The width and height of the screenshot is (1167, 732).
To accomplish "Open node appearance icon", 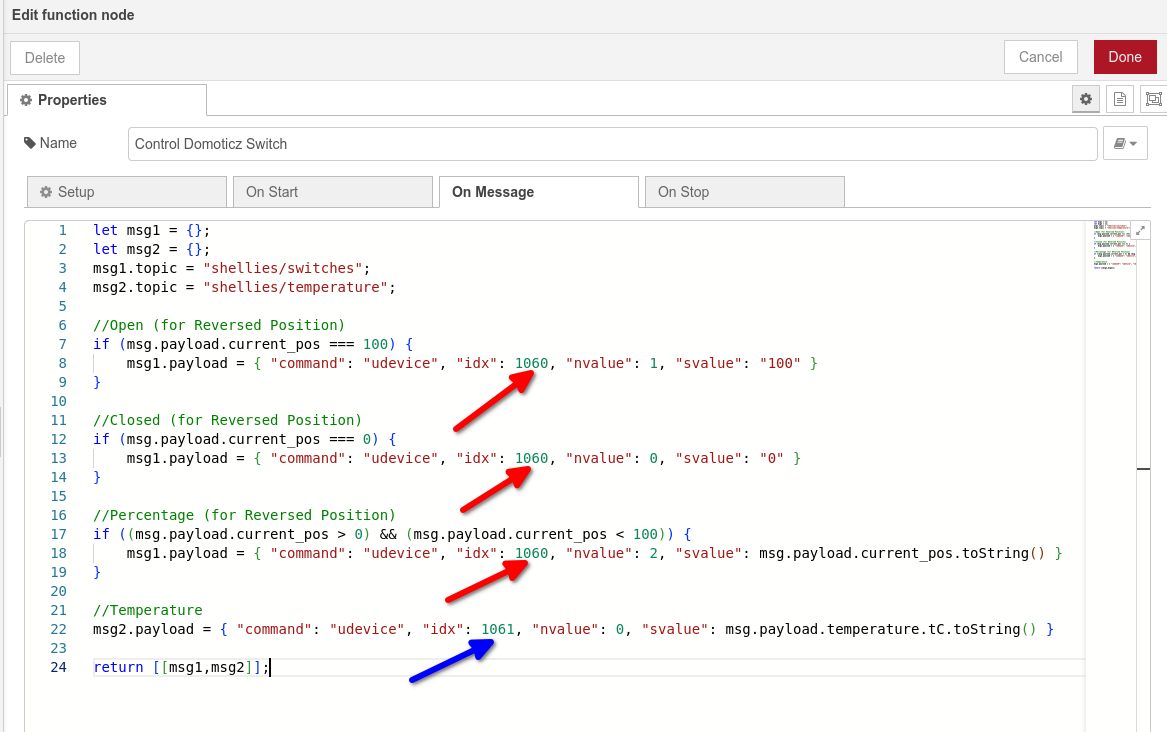I will (x=1154, y=99).
